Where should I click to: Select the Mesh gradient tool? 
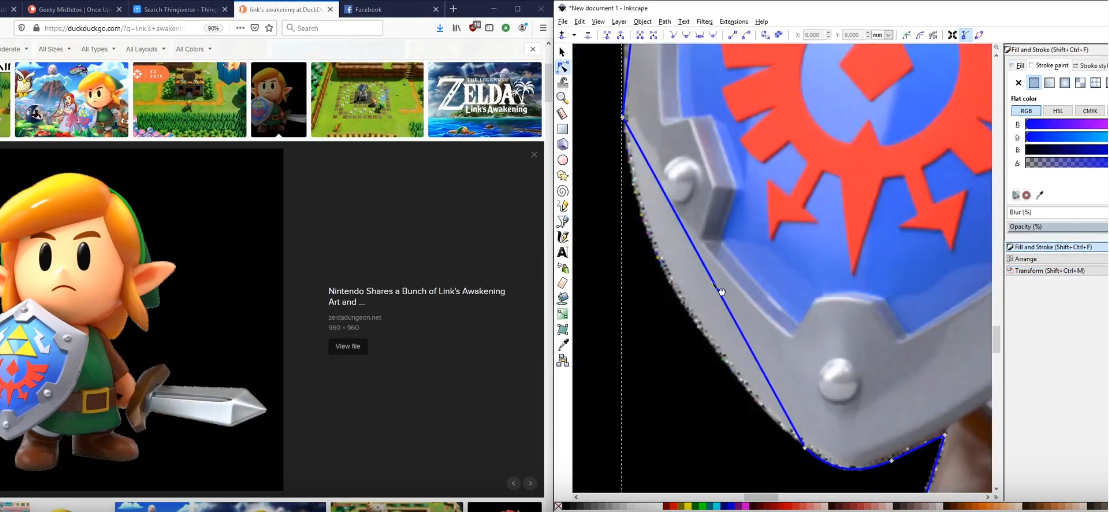[x=562, y=330]
